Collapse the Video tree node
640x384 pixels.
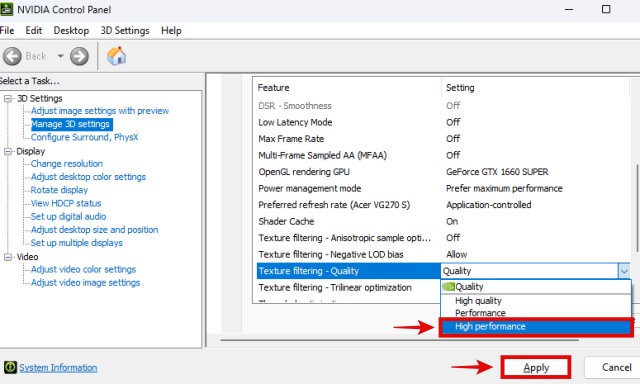(x=8, y=257)
